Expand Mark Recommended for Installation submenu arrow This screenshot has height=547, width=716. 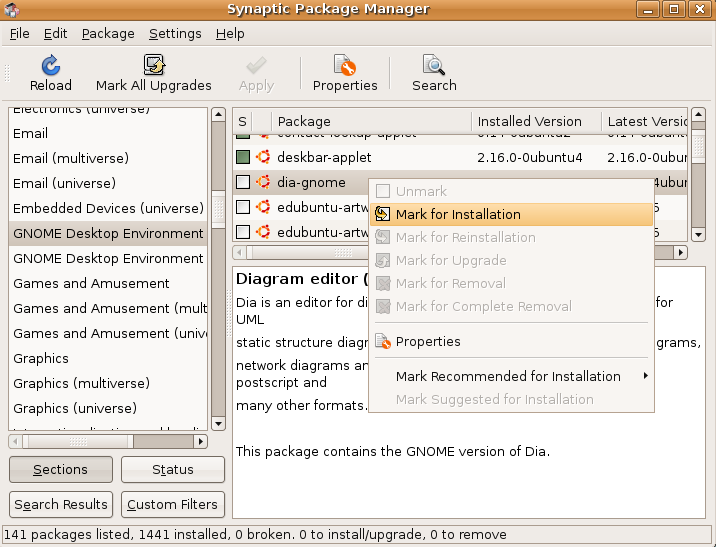[645, 376]
